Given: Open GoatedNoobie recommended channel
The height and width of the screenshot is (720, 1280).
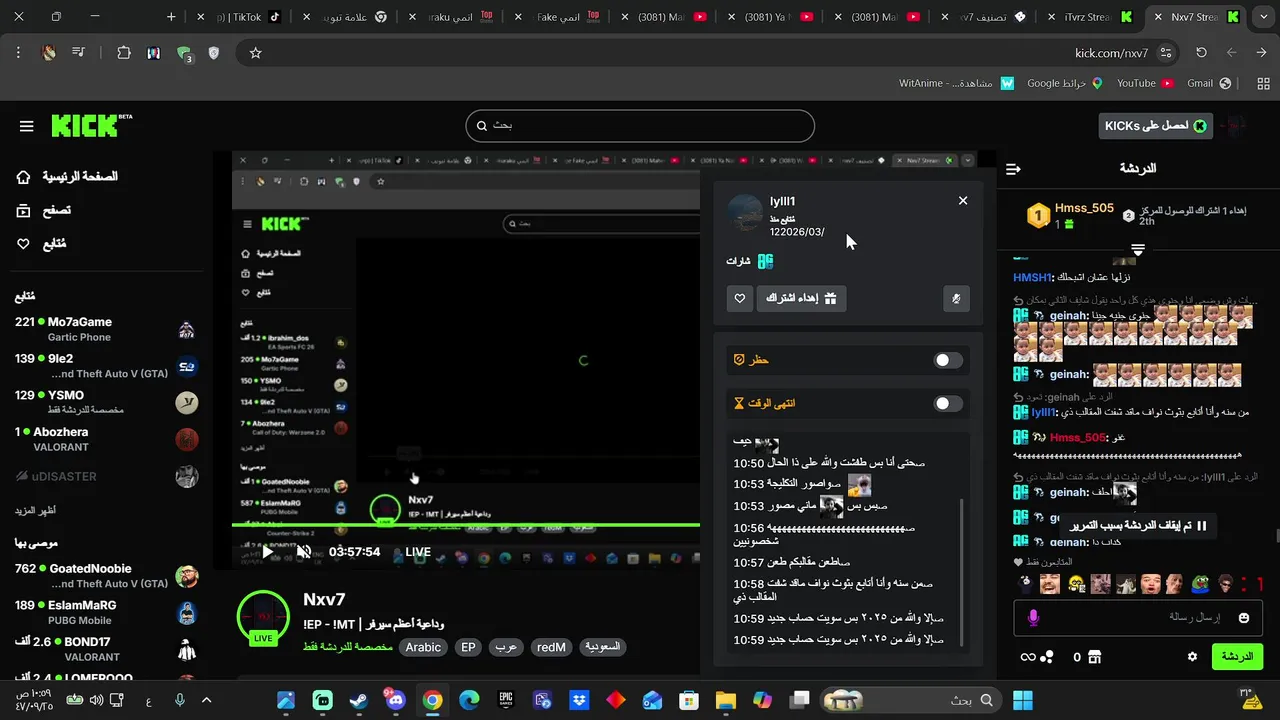Looking at the screenshot, I should click(x=106, y=576).
